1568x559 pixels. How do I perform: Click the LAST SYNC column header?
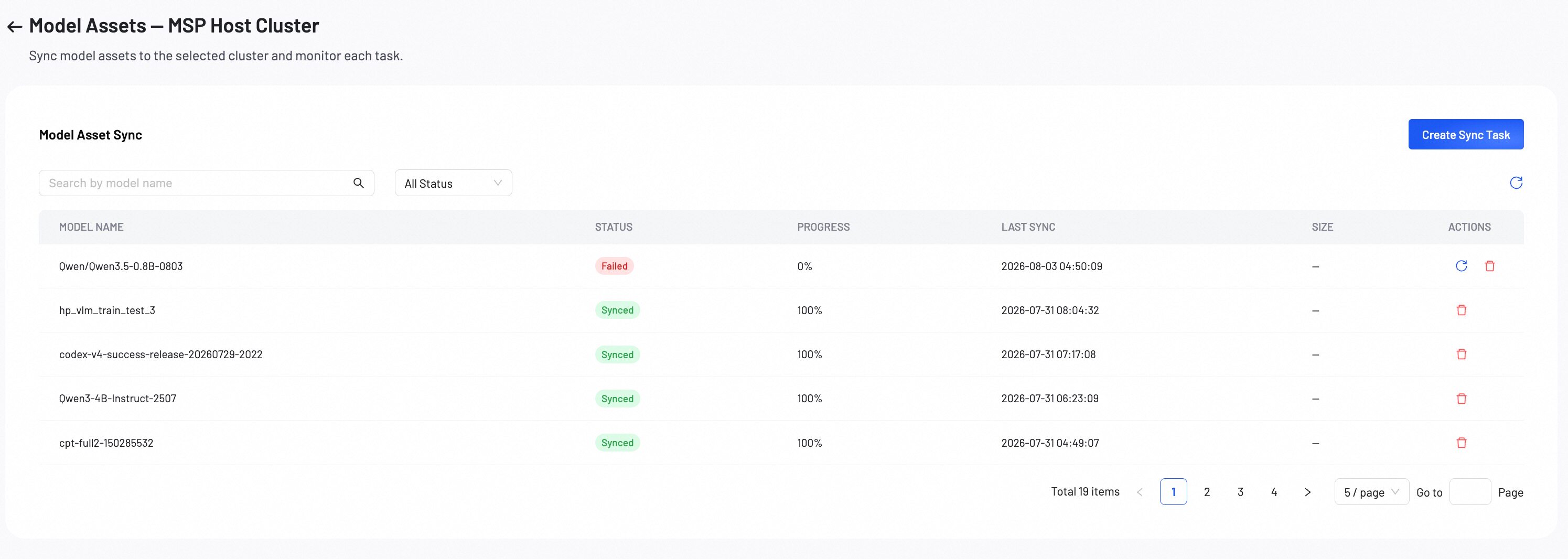[1028, 227]
